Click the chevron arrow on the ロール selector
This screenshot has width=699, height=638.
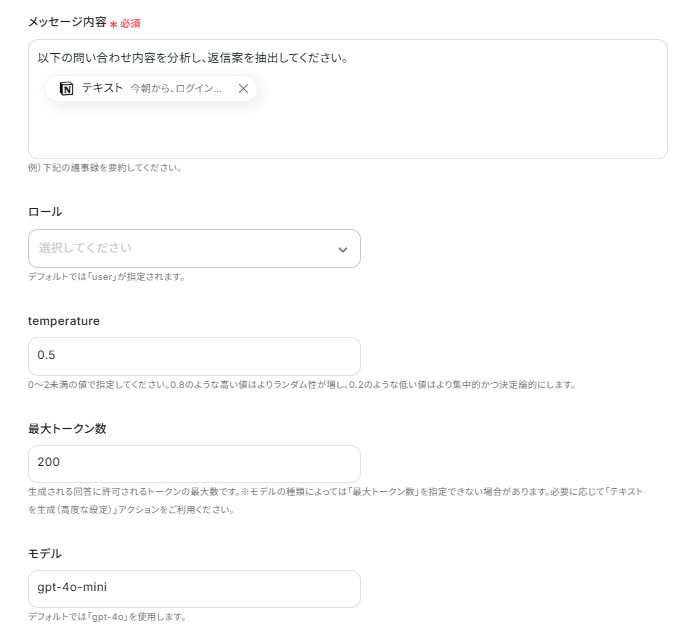[342, 249]
